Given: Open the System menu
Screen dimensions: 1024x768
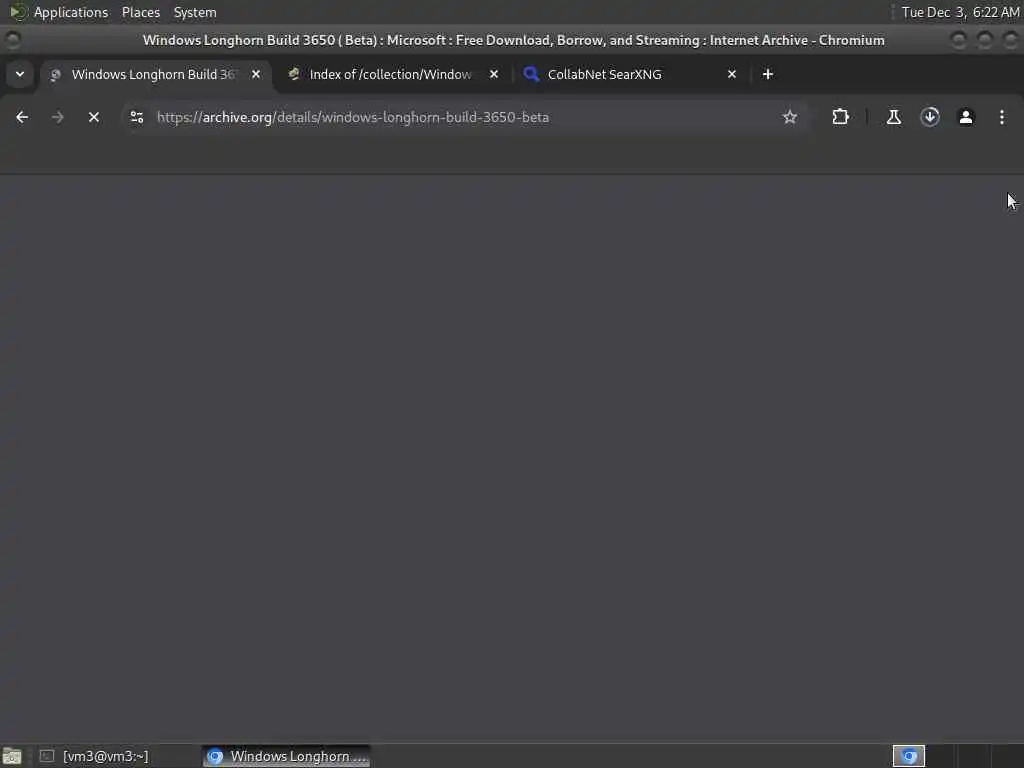Looking at the screenshot, I should pyautogui.click(x=195, y=12).
